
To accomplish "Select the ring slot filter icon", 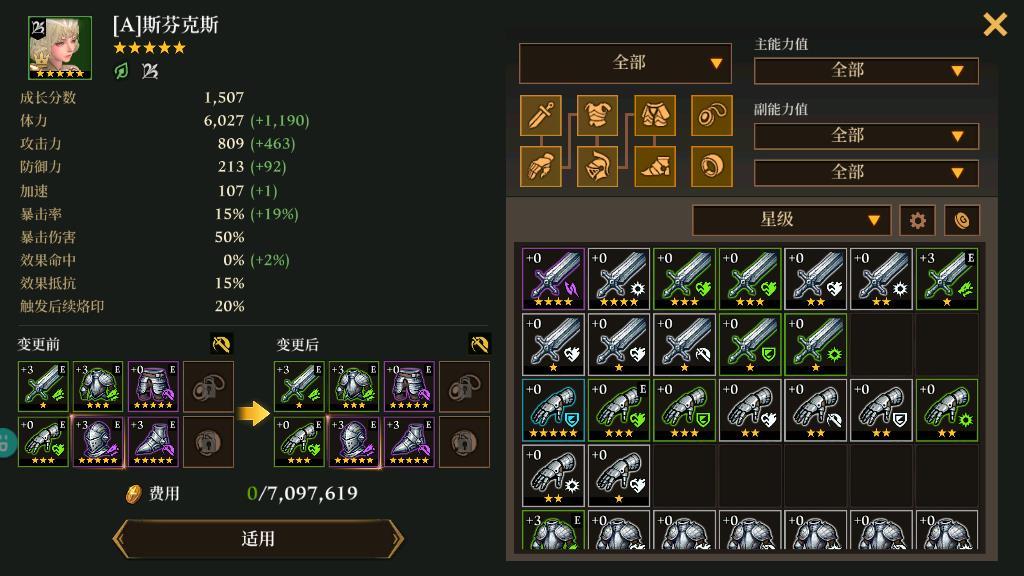I will [x=712, y=166].
